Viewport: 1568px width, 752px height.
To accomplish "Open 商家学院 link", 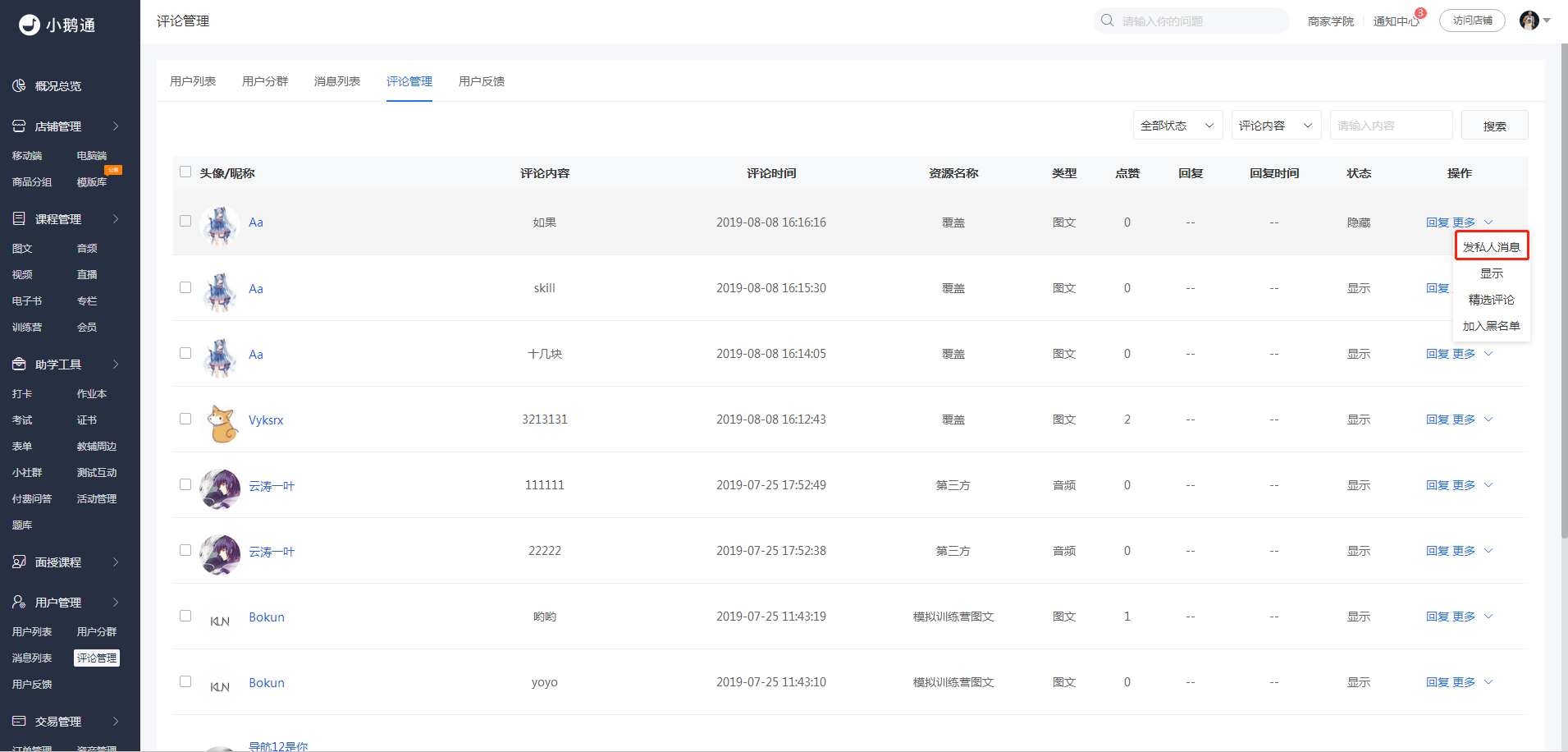I will pos(1330,21).
